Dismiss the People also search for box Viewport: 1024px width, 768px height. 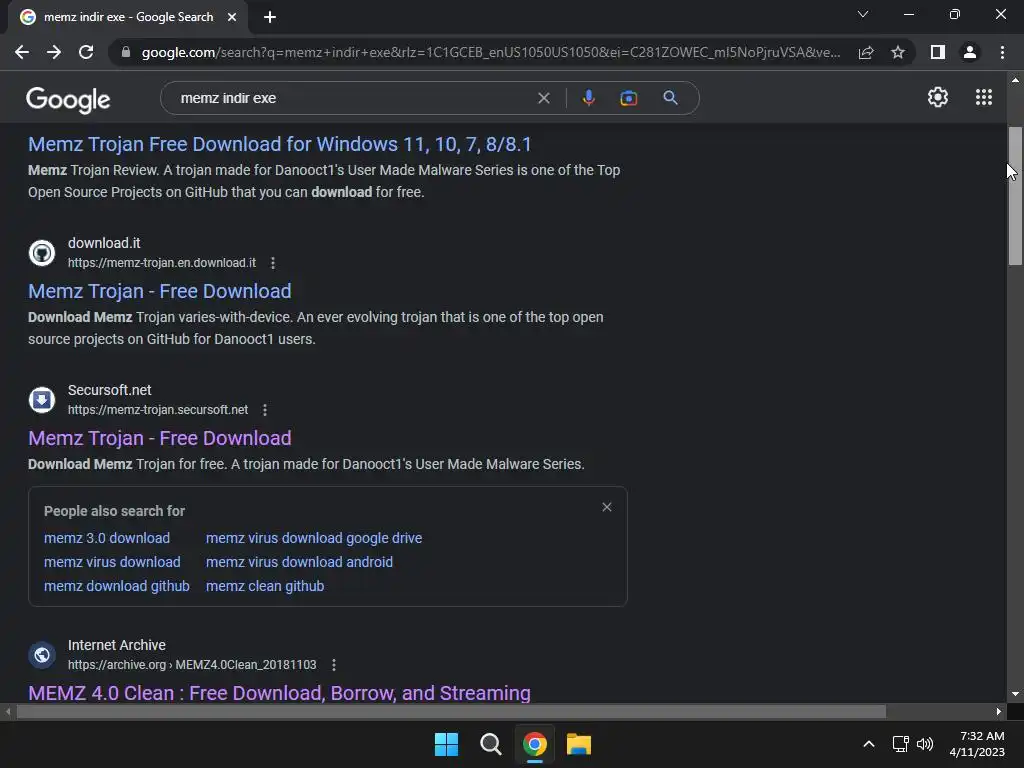(x=607, y=507)
